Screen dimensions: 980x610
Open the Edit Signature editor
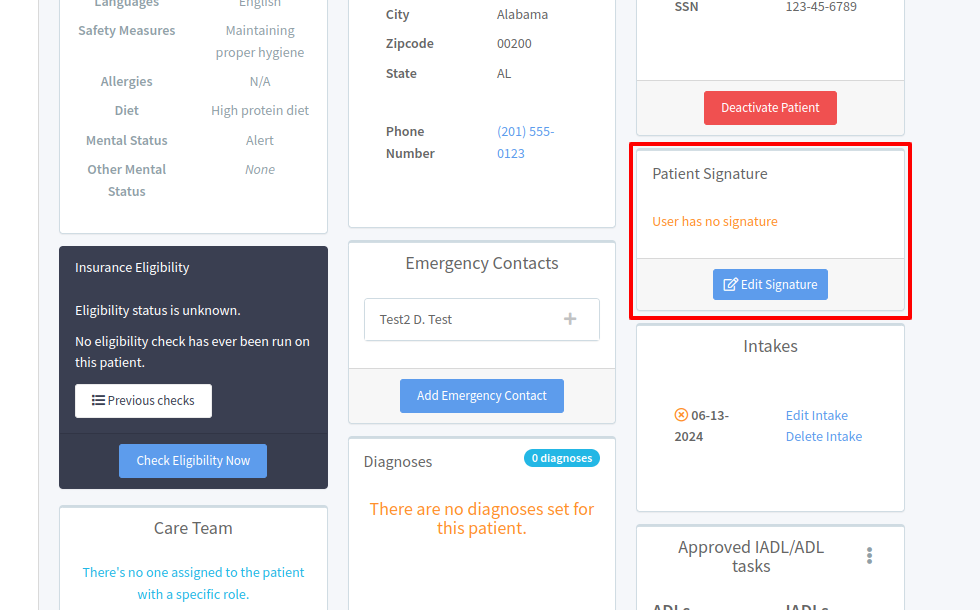click(770, 285)
